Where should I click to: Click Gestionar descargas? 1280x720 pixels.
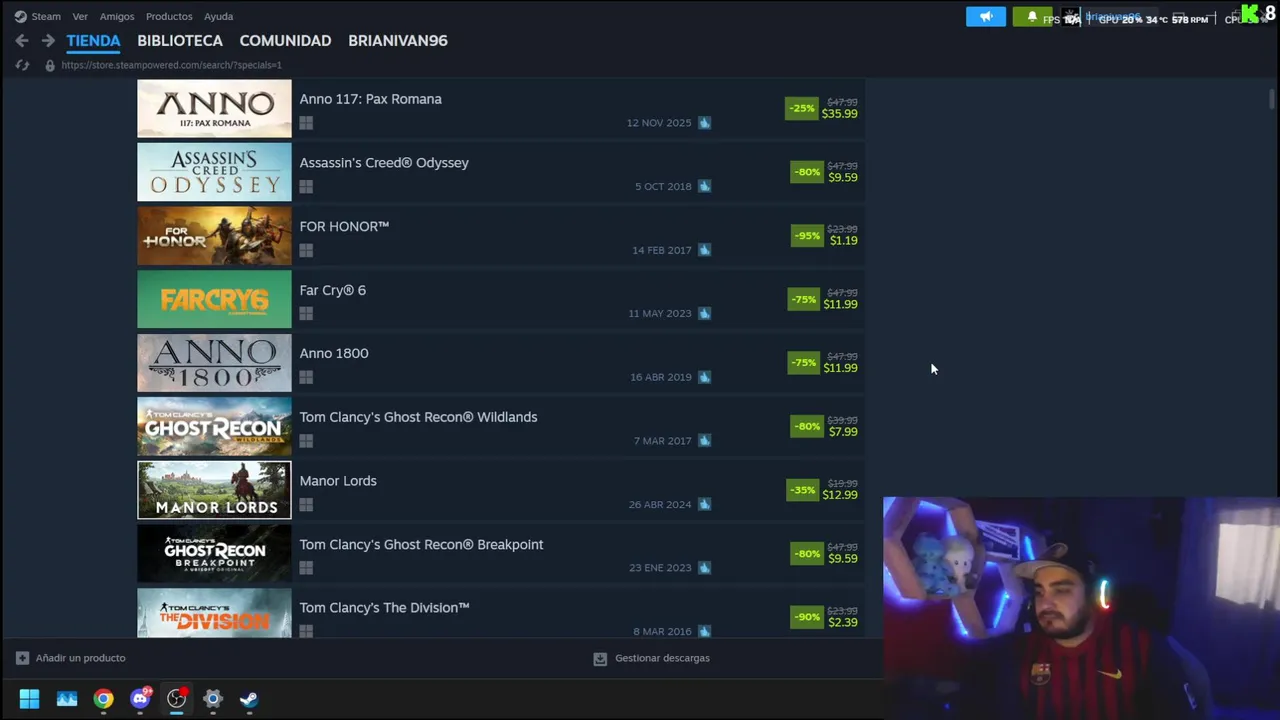click(x=662, y=658)
